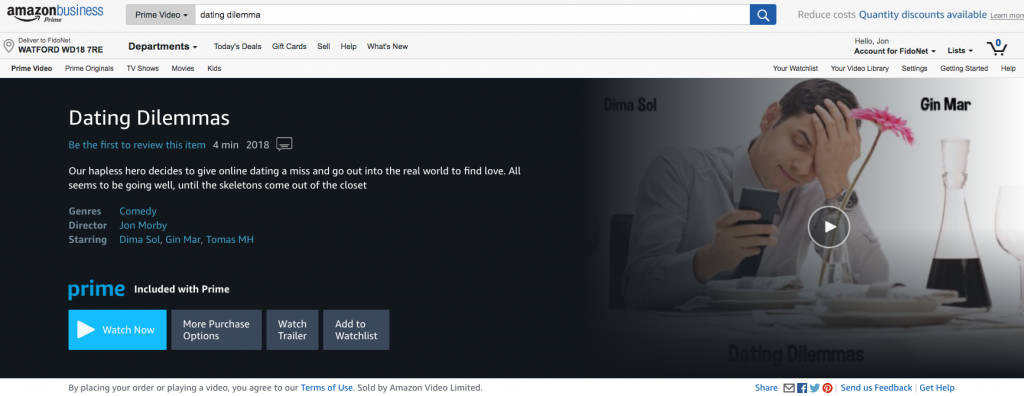This screenshot has width=1024, height=396.
Task: Switch to TV Shows
Action: click(142, 68)
